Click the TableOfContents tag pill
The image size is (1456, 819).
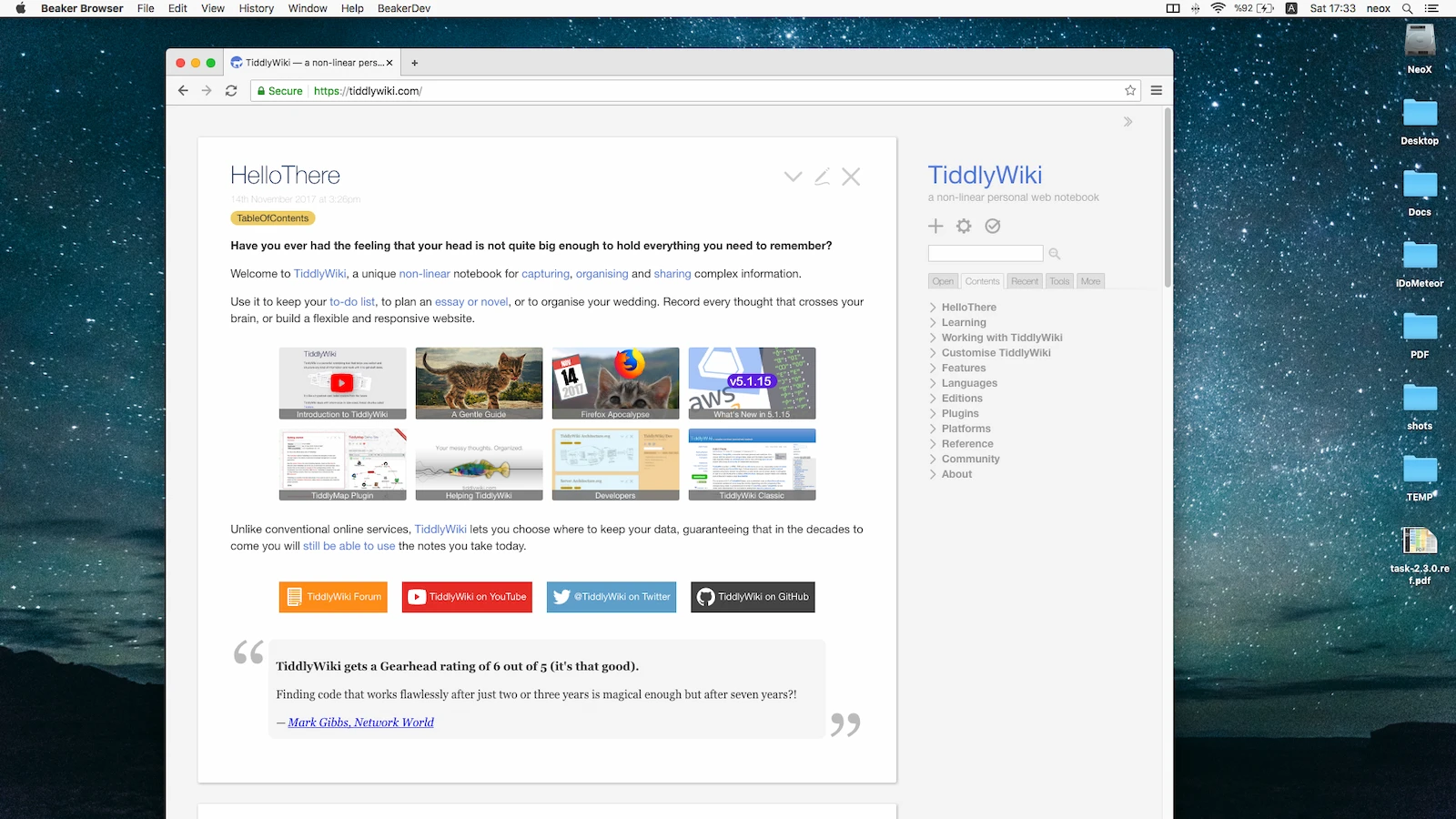[273, 218]
